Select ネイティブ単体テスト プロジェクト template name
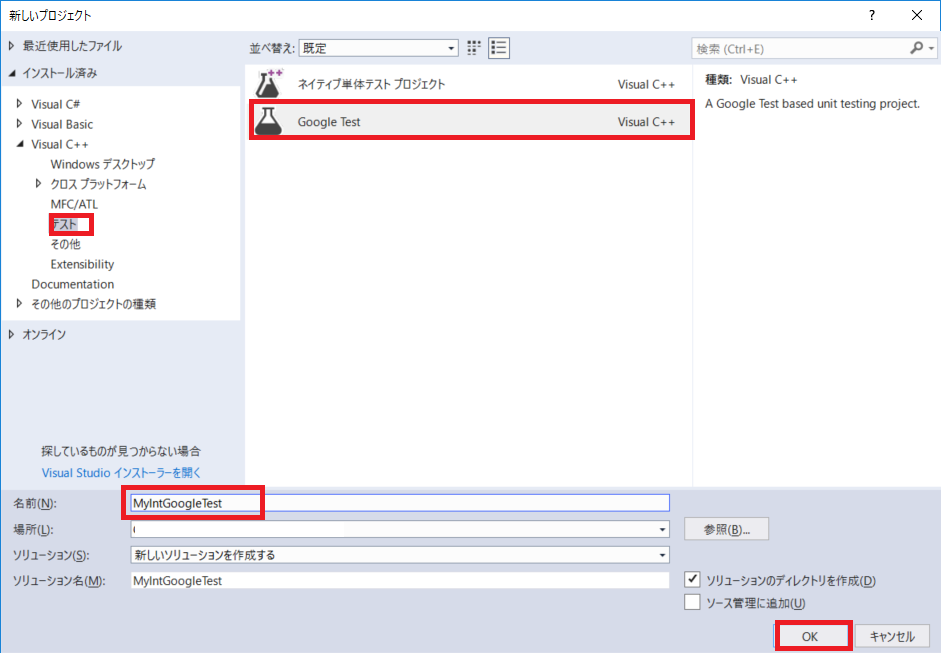941x653 pixels. tap(371, 84)
